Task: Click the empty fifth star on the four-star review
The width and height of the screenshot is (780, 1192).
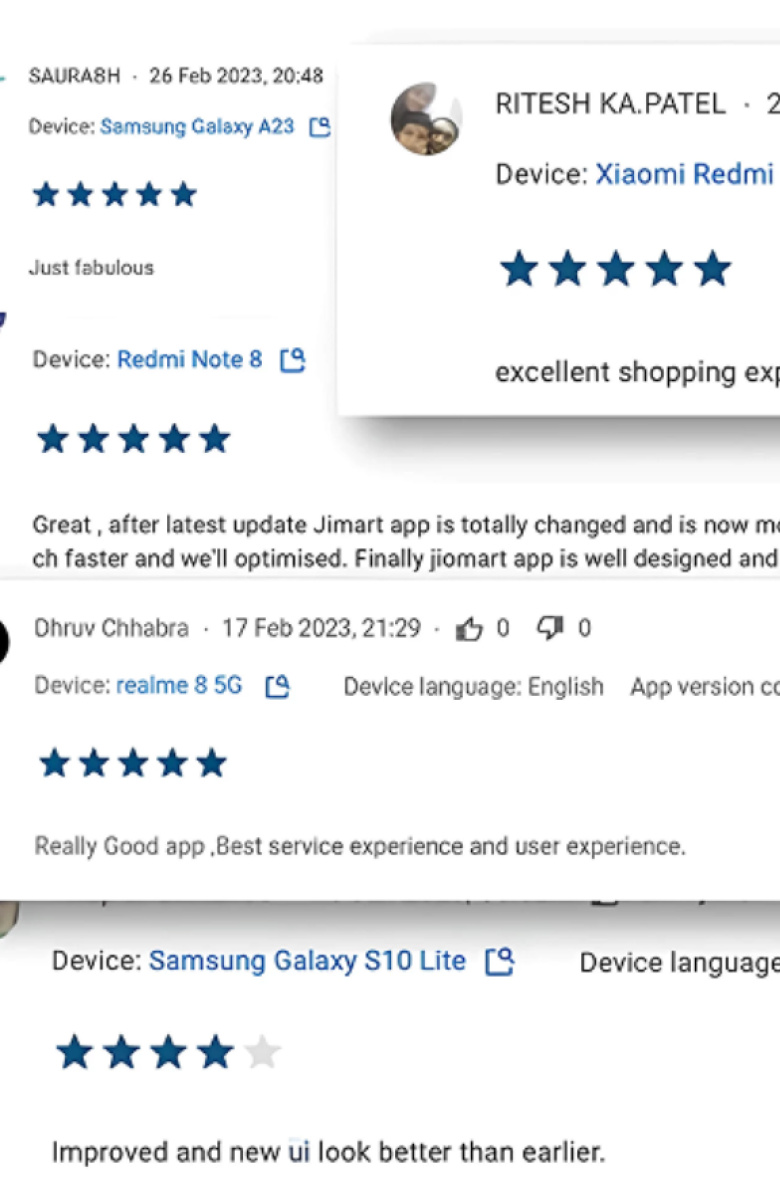Action: pos(262,1052)
